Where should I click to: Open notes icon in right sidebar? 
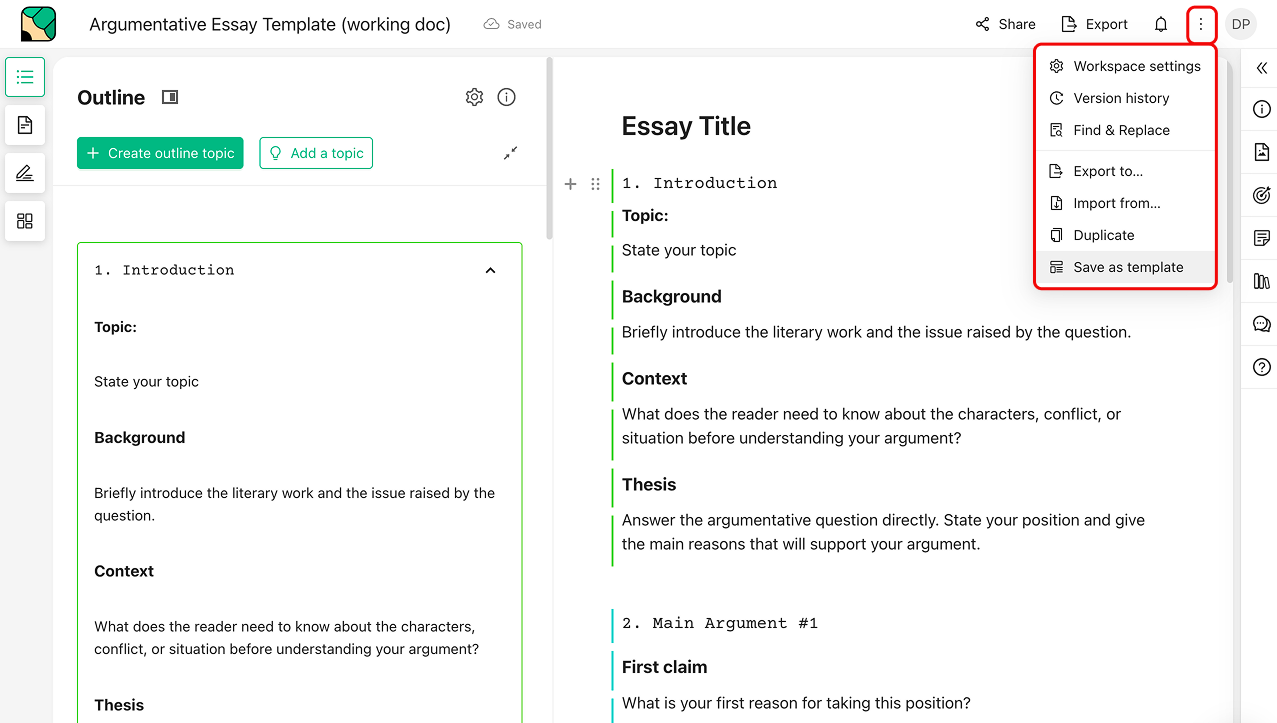[x=1262, y=238]
